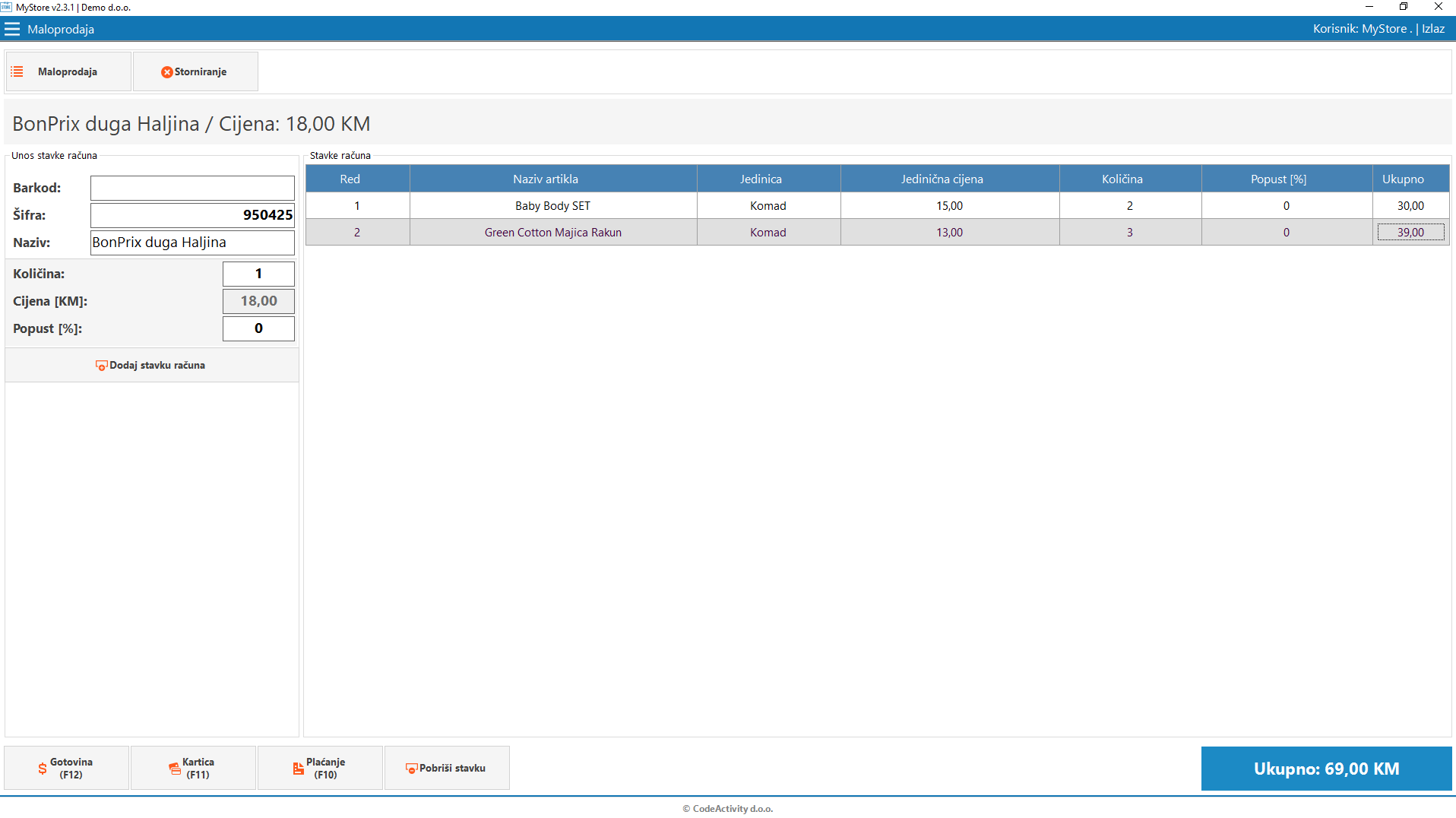
Task: Select the Green Cotton Majica Rakun row
Action: click(877, 233)
